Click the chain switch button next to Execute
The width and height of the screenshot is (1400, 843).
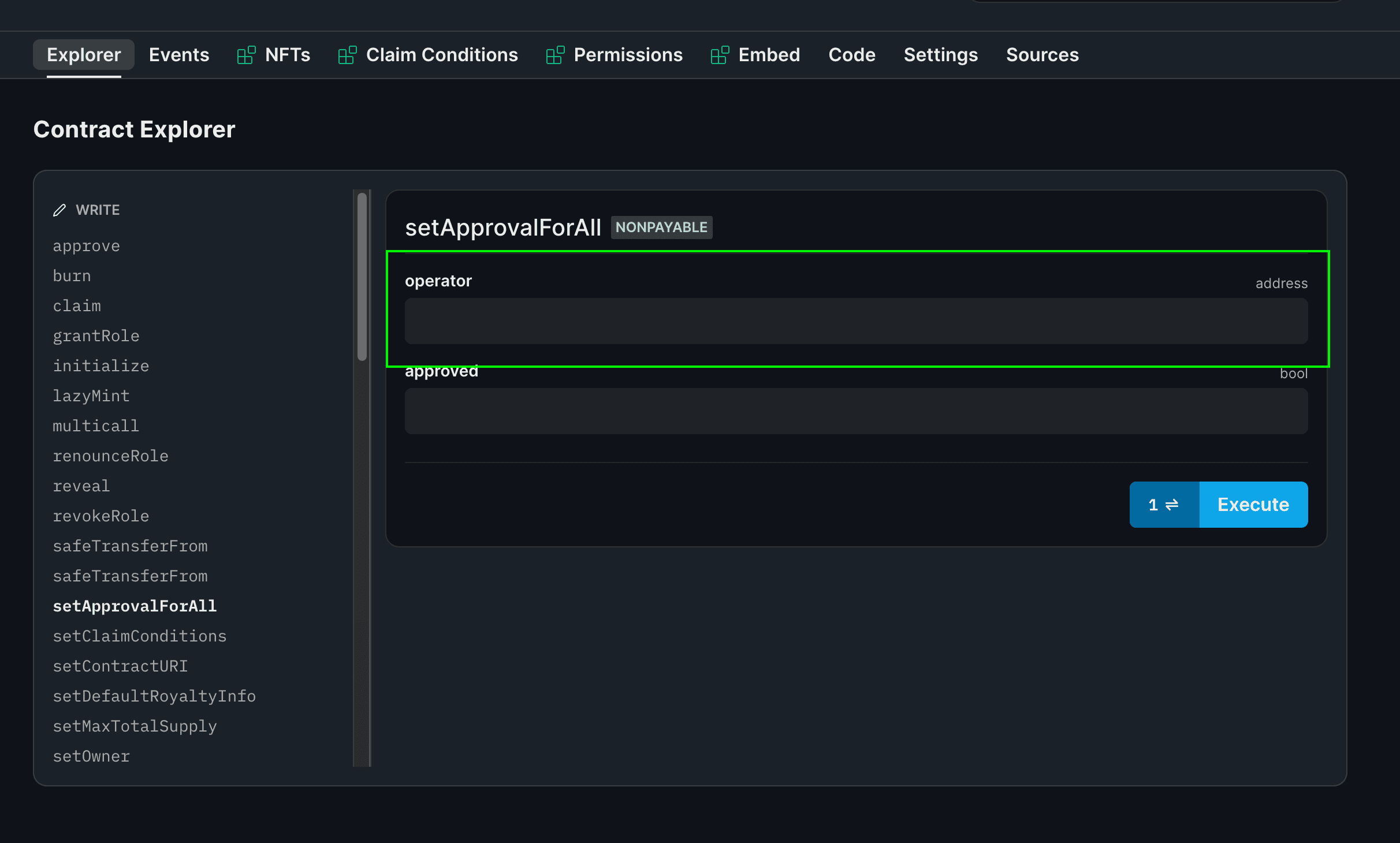pyautogui.click(x=1164, y=505)
